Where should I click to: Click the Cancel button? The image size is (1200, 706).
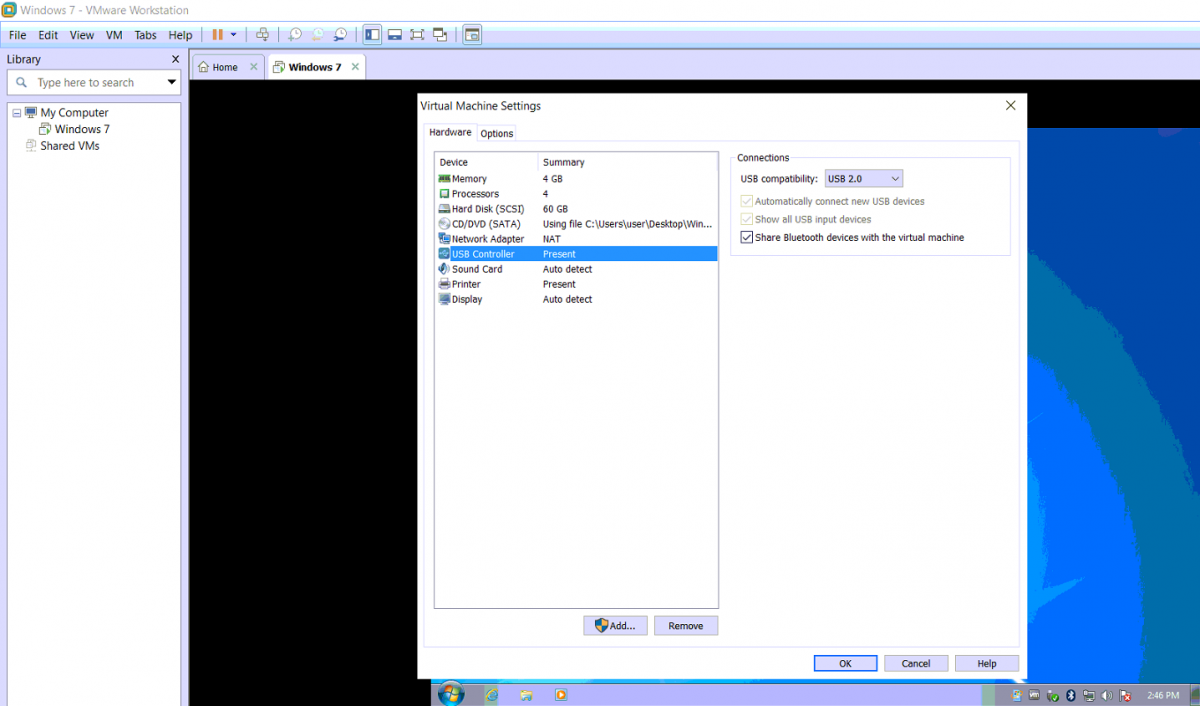tap(916, 663)
